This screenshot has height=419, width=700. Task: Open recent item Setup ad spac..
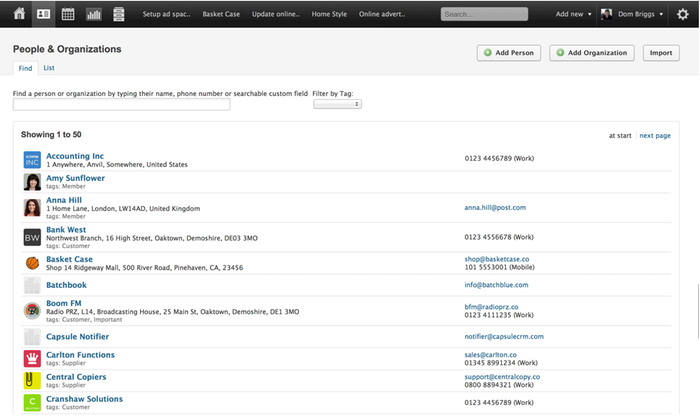167,14
